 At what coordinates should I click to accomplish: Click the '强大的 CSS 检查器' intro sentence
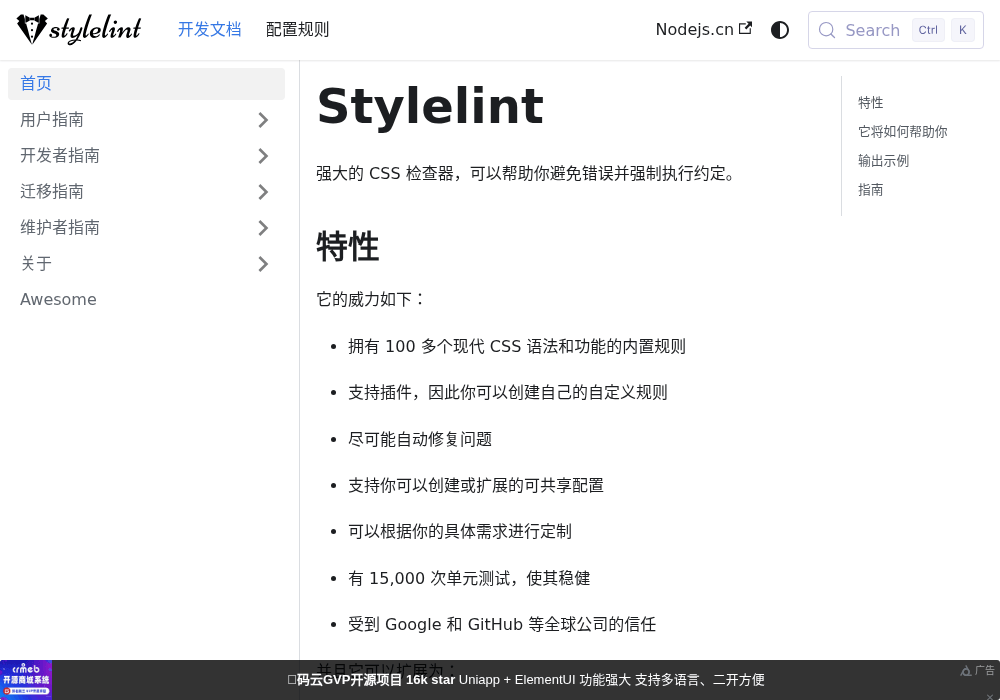pos(527,173)
